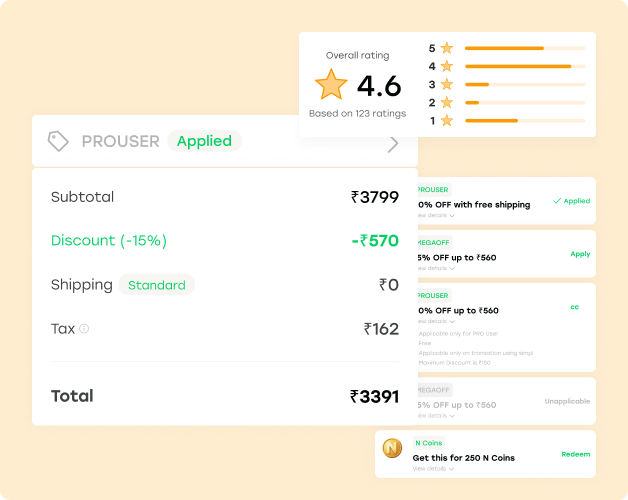Click the large overall rating star
Viewport: 628px width, 500px height.
(x=331, y=85)
